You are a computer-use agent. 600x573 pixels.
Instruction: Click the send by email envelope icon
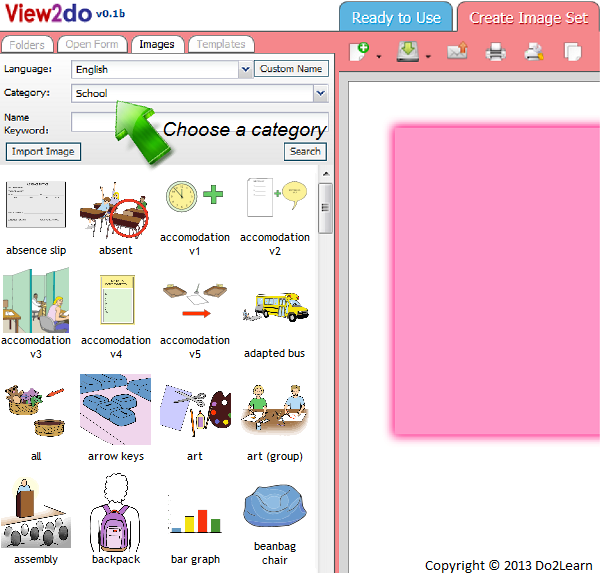point(457,52)
